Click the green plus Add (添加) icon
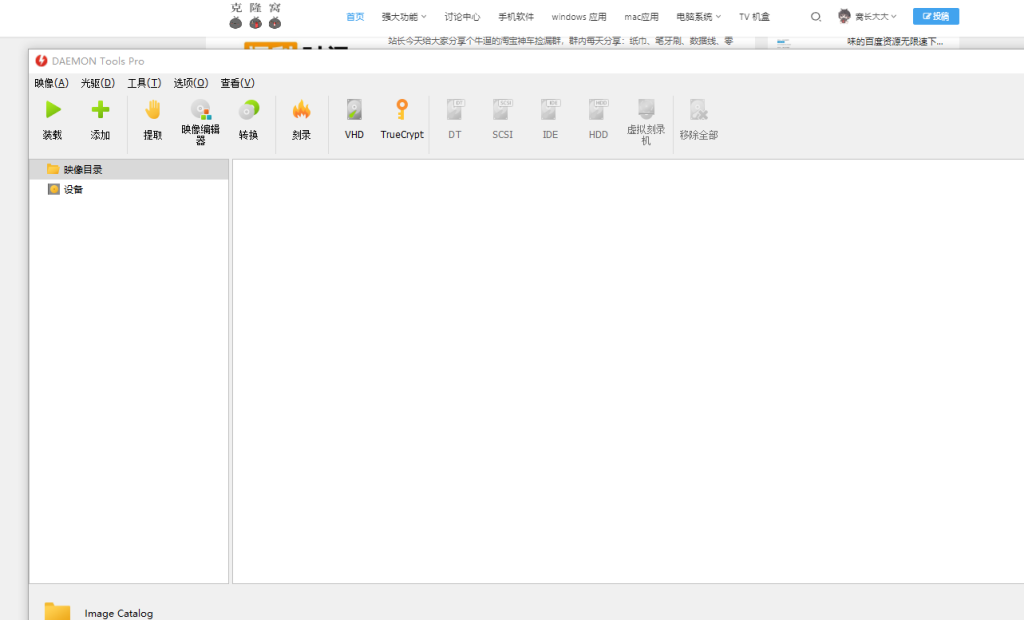The image size is (1024, 620). (100, 110)
